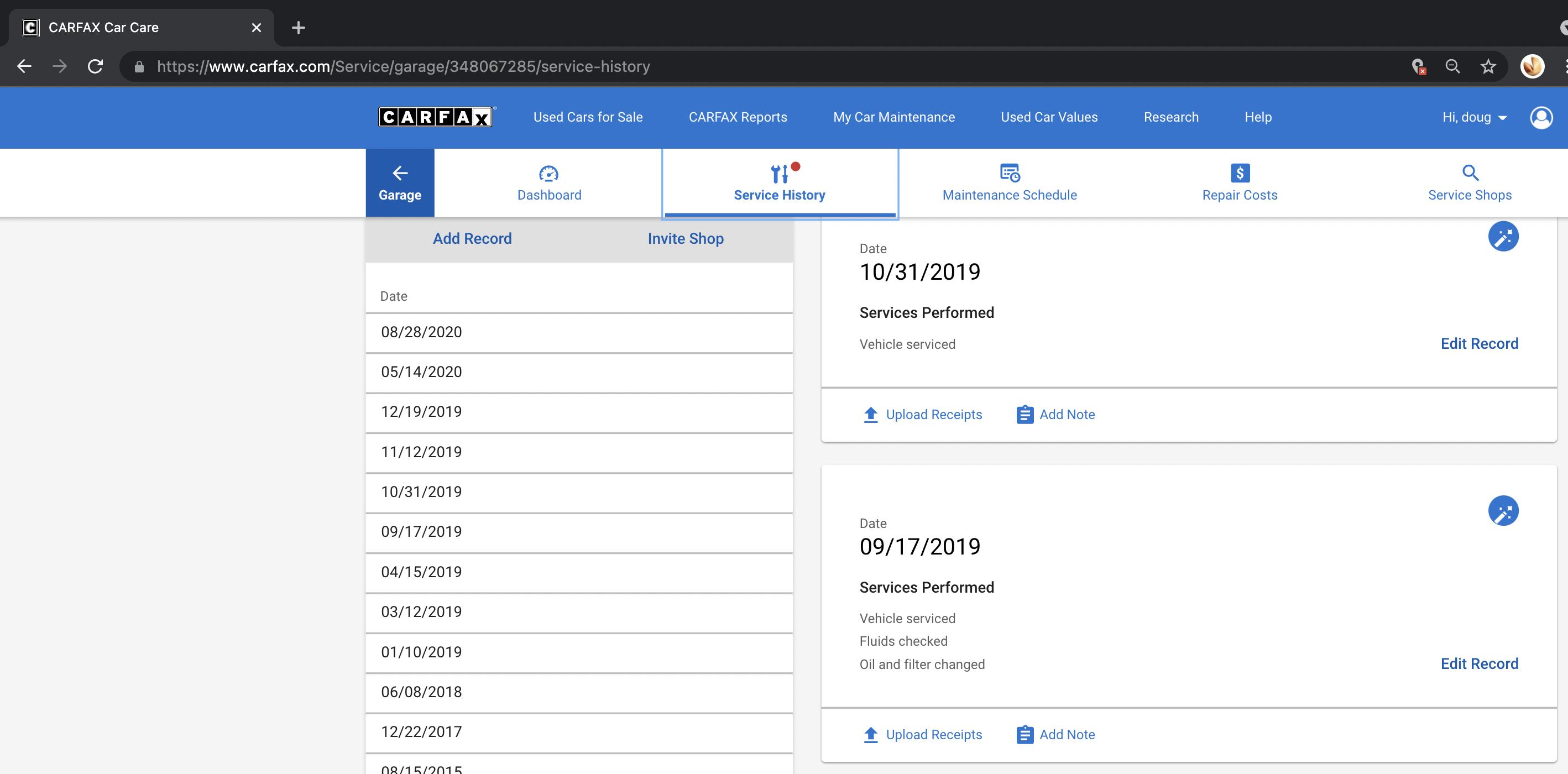1568x774 pixels.
Task: Open the blocked location indicator icon
Action: (x=1418, y=66)
